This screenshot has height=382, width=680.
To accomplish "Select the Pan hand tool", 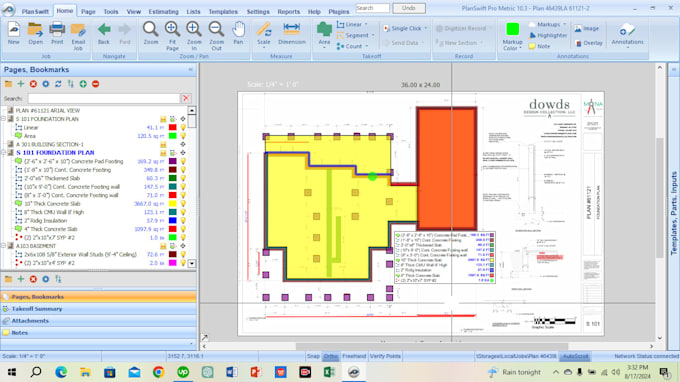I will (238, 33).
